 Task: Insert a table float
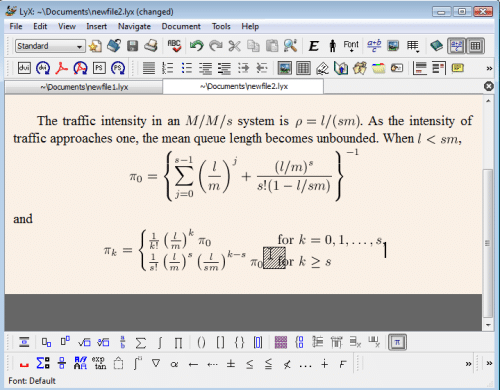click(x=303, y=68)
